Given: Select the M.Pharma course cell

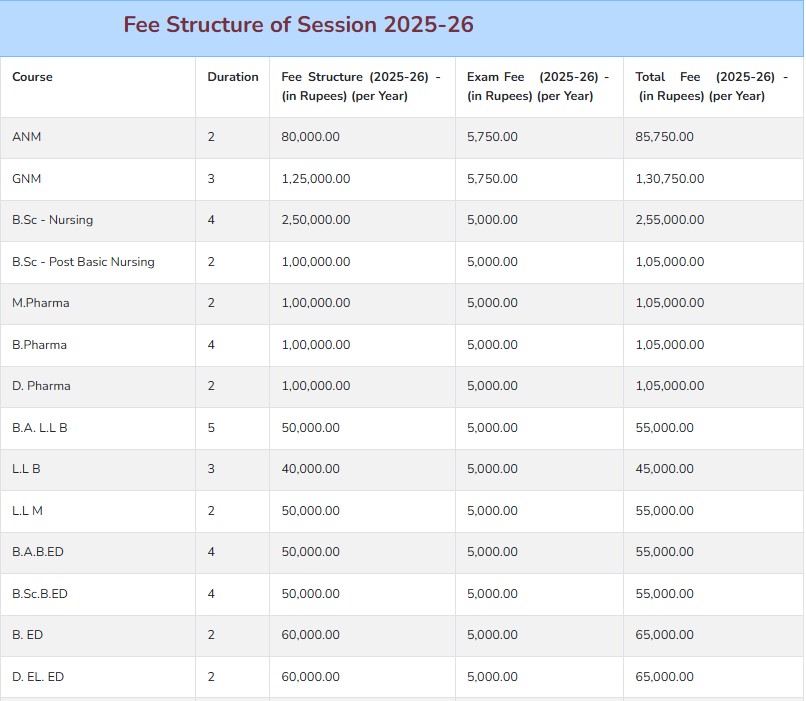Looking at the screenshot, I should tap(41, 303).
